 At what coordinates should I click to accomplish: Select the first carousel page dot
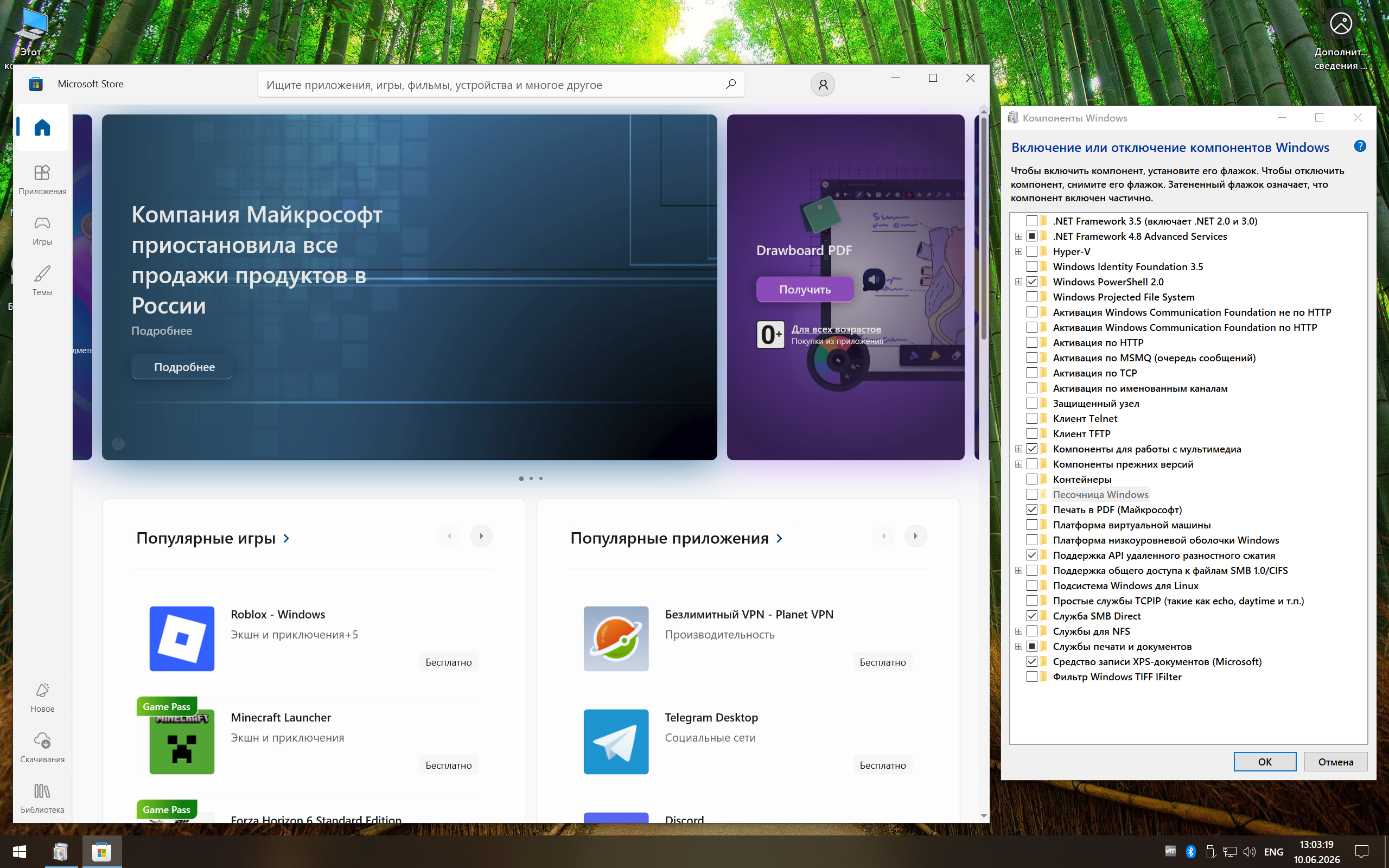(x=521, y=478)
